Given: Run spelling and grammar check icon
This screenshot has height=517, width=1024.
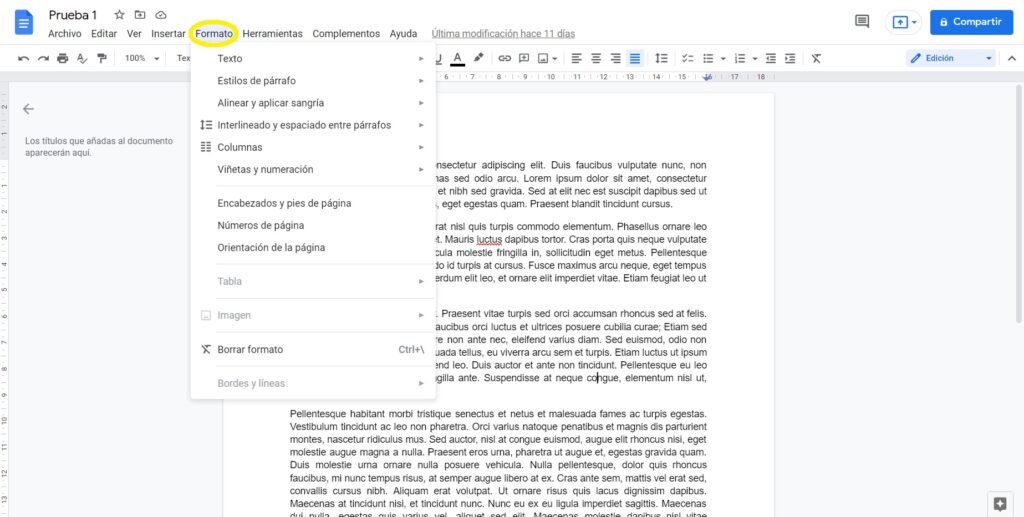Looking at the screenshot, I should (x=82, y=58).
